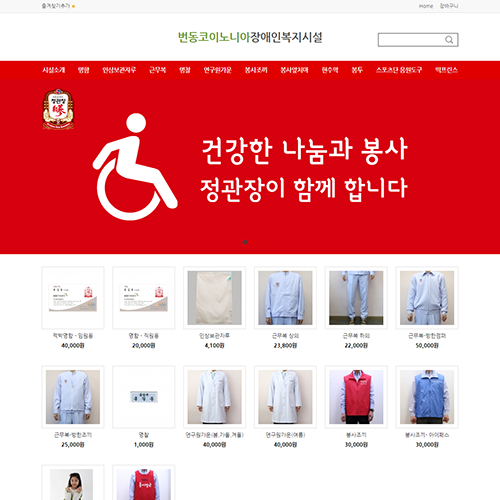Focus the search input field
Viewport: 500px width, 500px height.
coord(412,40)
